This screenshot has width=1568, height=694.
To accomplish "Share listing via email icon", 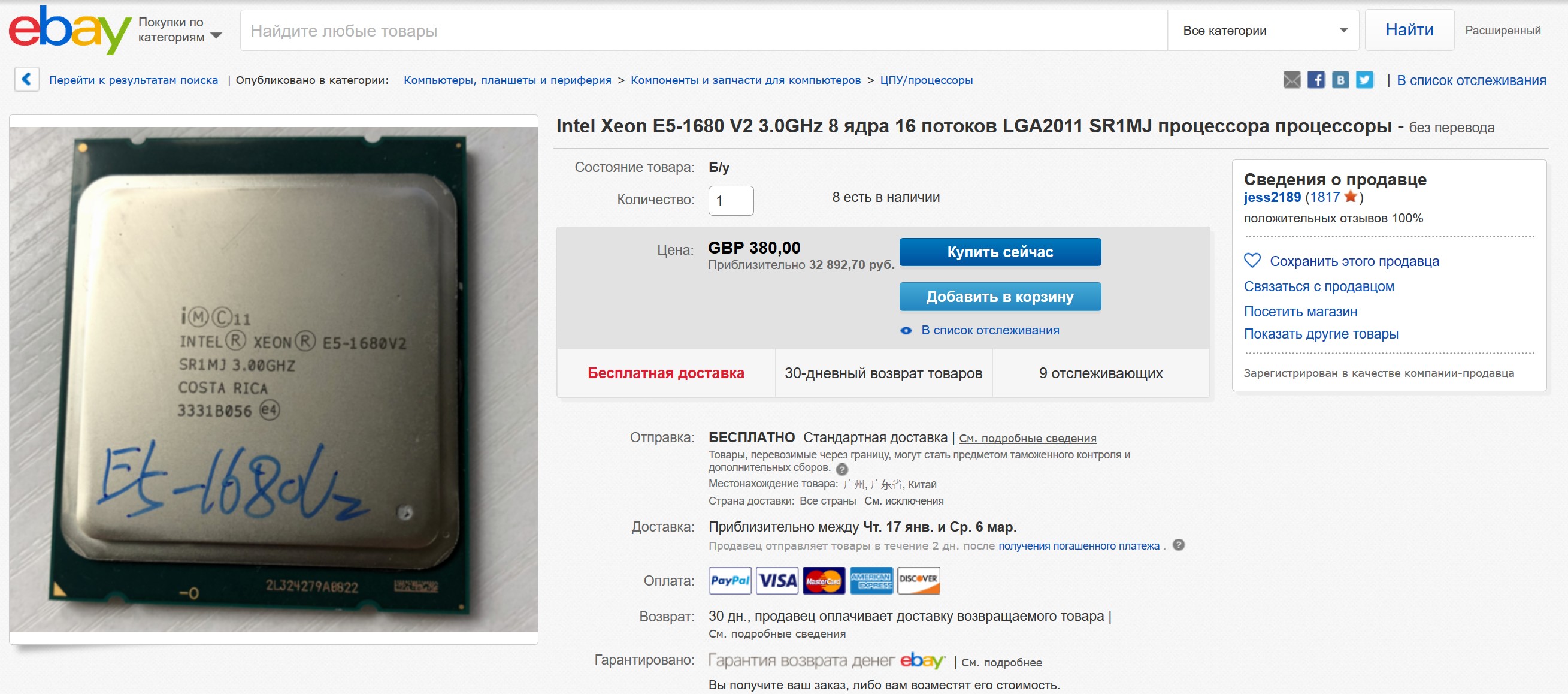I will [x=1292, y=80].
